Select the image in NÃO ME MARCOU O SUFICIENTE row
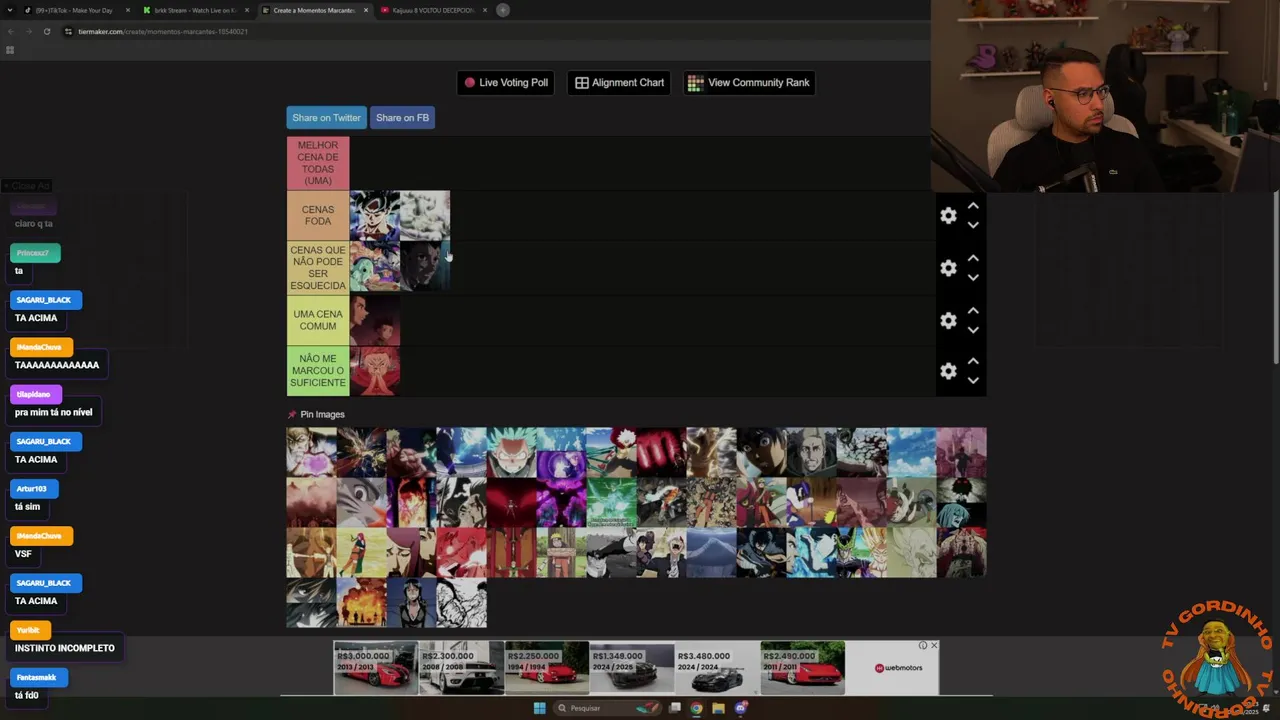 [375, 371]
